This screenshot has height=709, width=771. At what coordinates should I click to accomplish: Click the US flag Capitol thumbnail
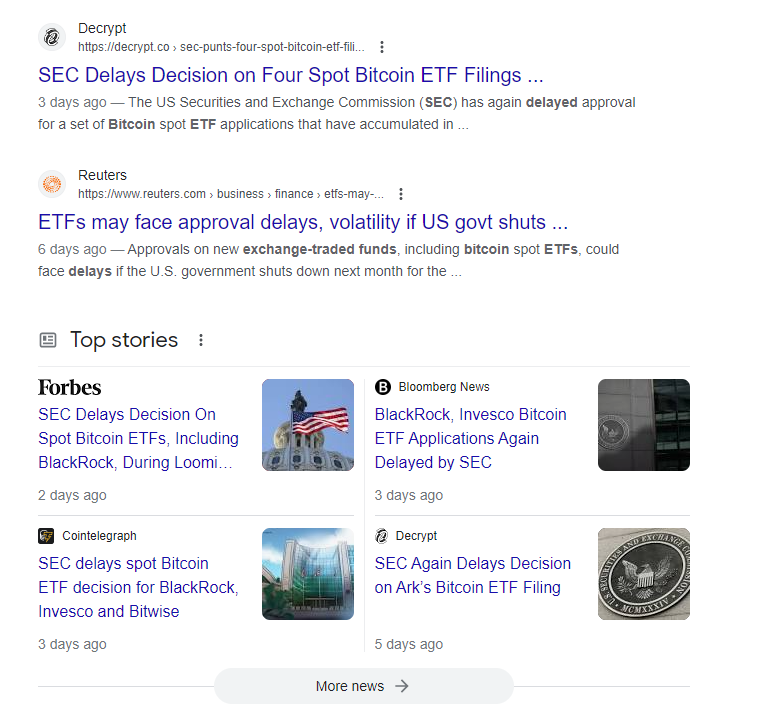tap(308, 425)
